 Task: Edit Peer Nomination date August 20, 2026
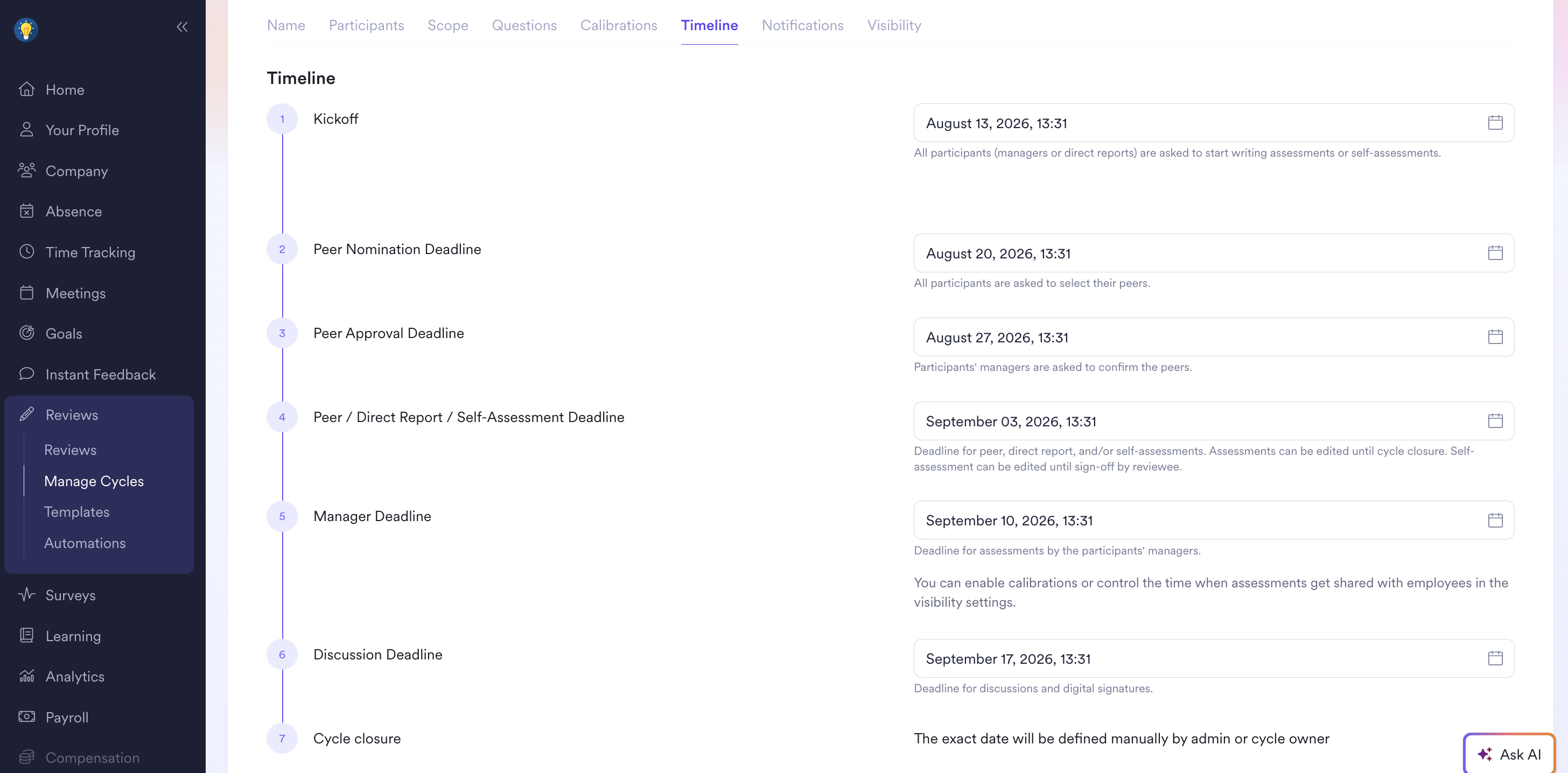tap(1214, 253)
